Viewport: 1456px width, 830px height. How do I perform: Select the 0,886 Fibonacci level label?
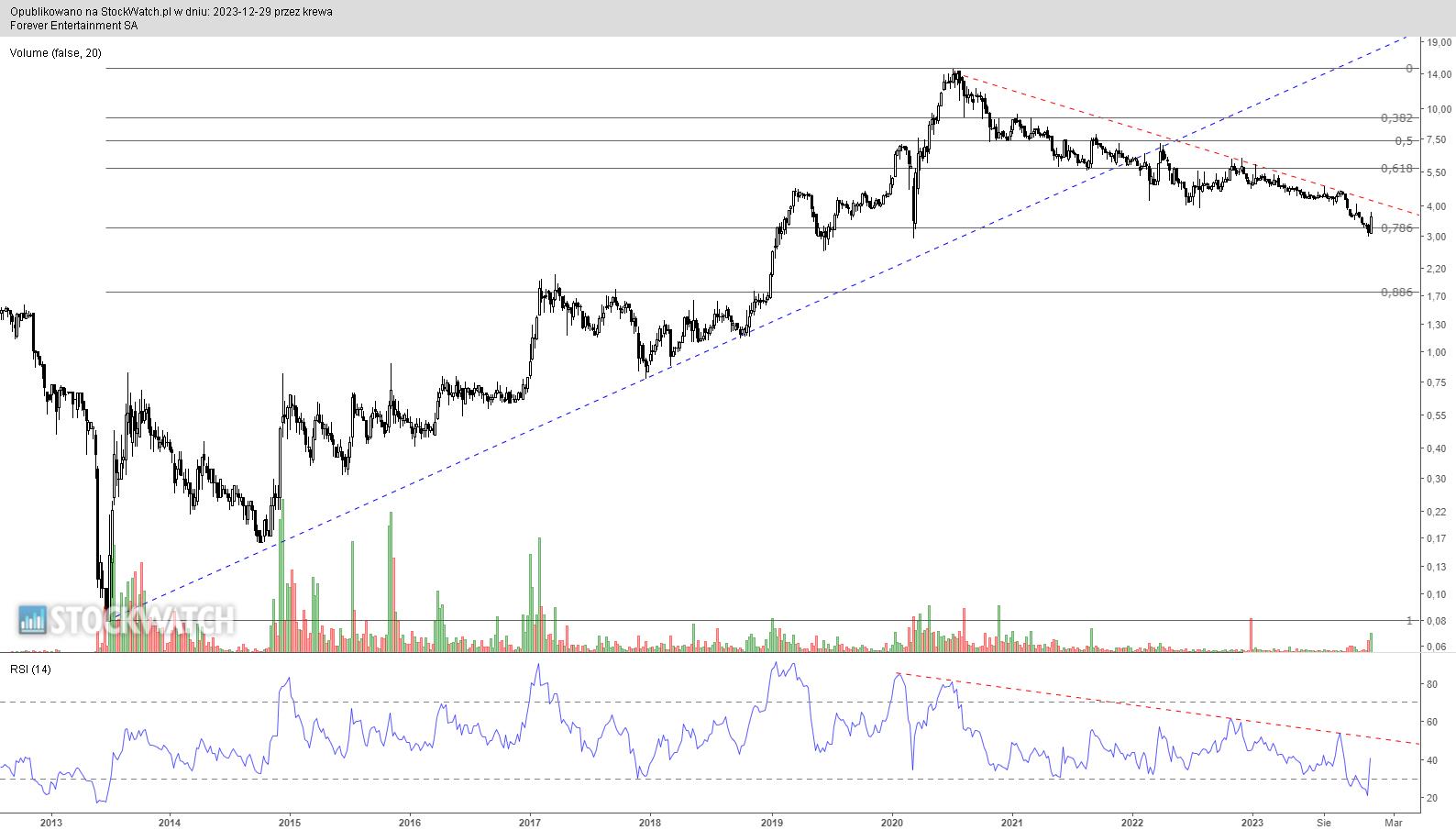click(1396, 293)
